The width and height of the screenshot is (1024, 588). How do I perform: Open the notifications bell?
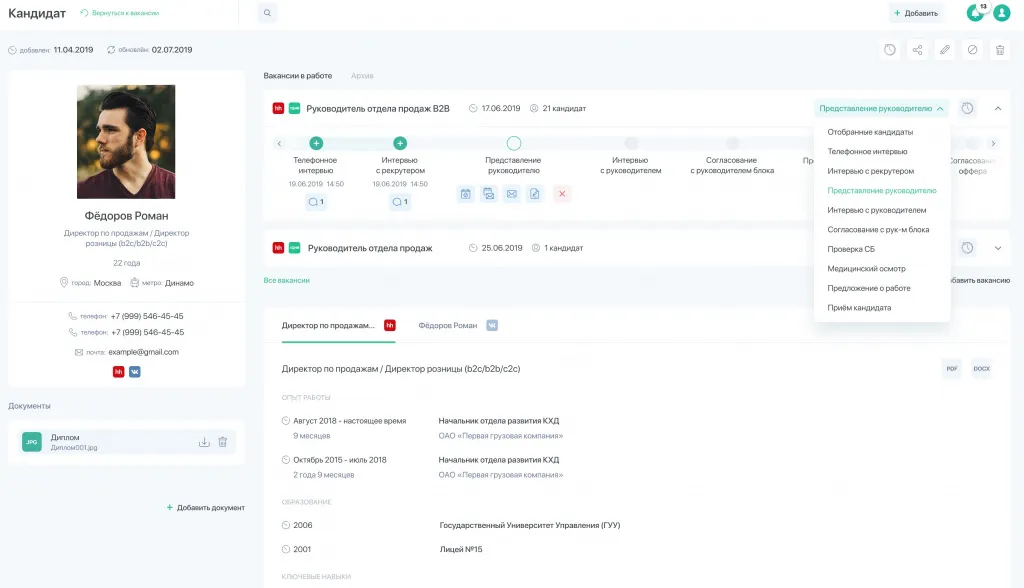coord(975,13)
